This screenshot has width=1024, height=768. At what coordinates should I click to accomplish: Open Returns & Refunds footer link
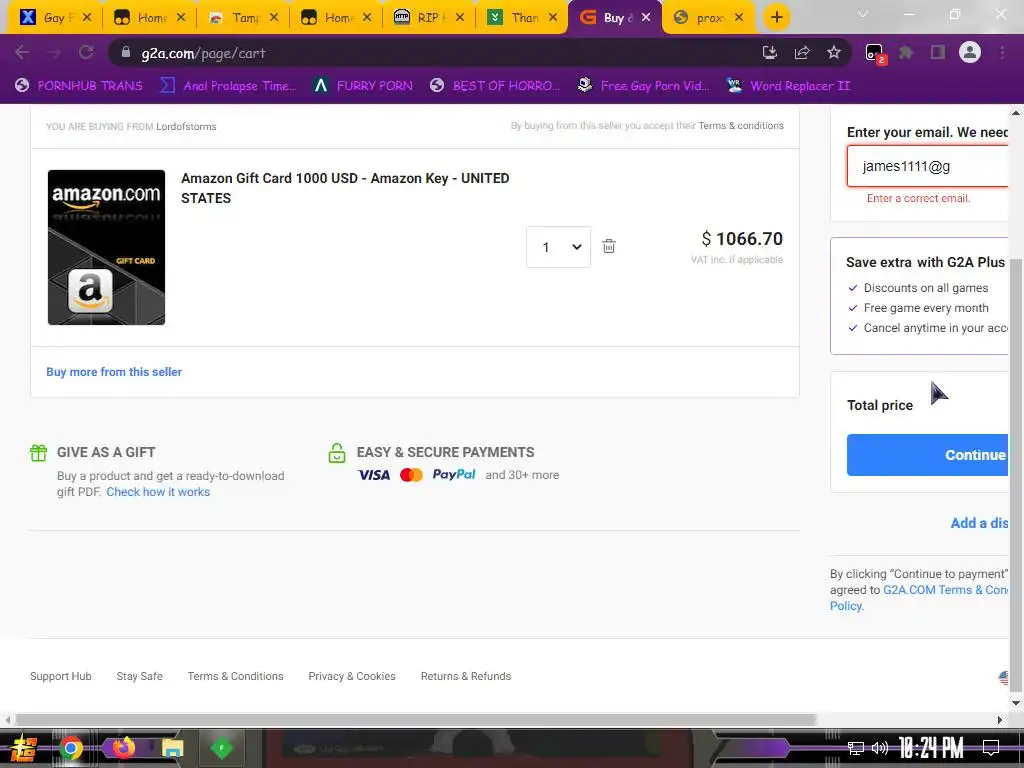tap(466, 677)
